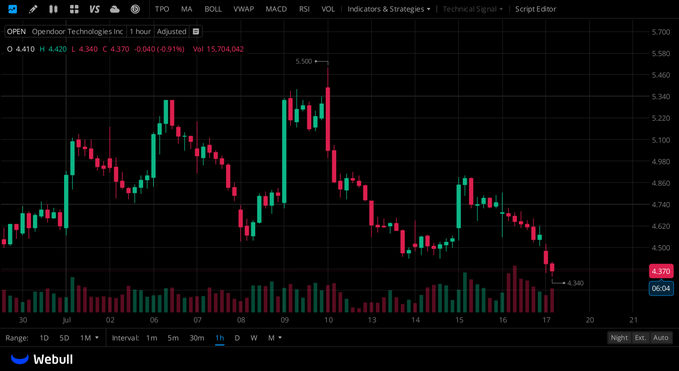Expand the Technical Signal dropdown
Screen dimensions: 679x371
tap(473, 9)
